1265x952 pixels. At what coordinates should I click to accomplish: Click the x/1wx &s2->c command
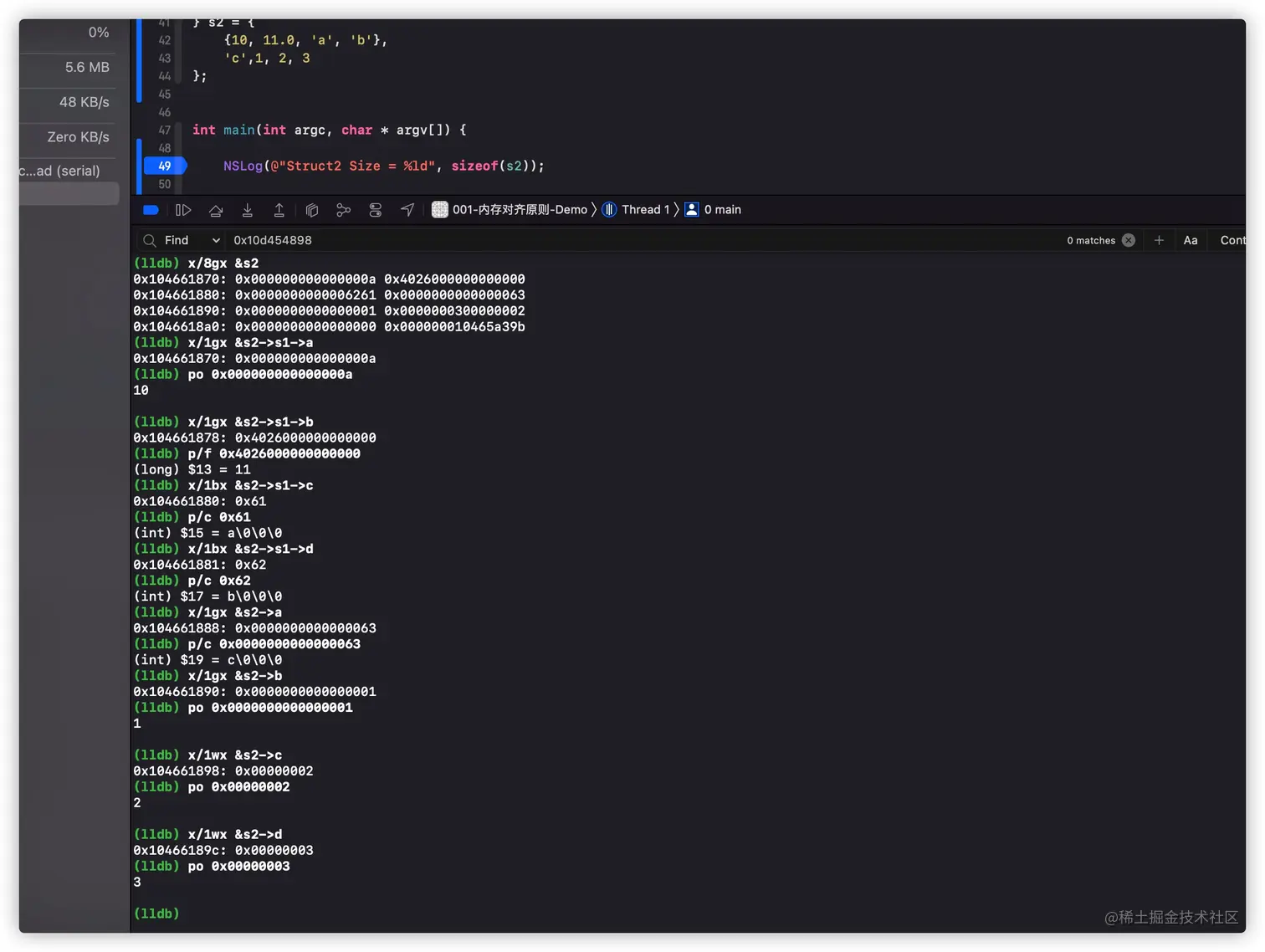pyautogui.click(x=207, y=756)
